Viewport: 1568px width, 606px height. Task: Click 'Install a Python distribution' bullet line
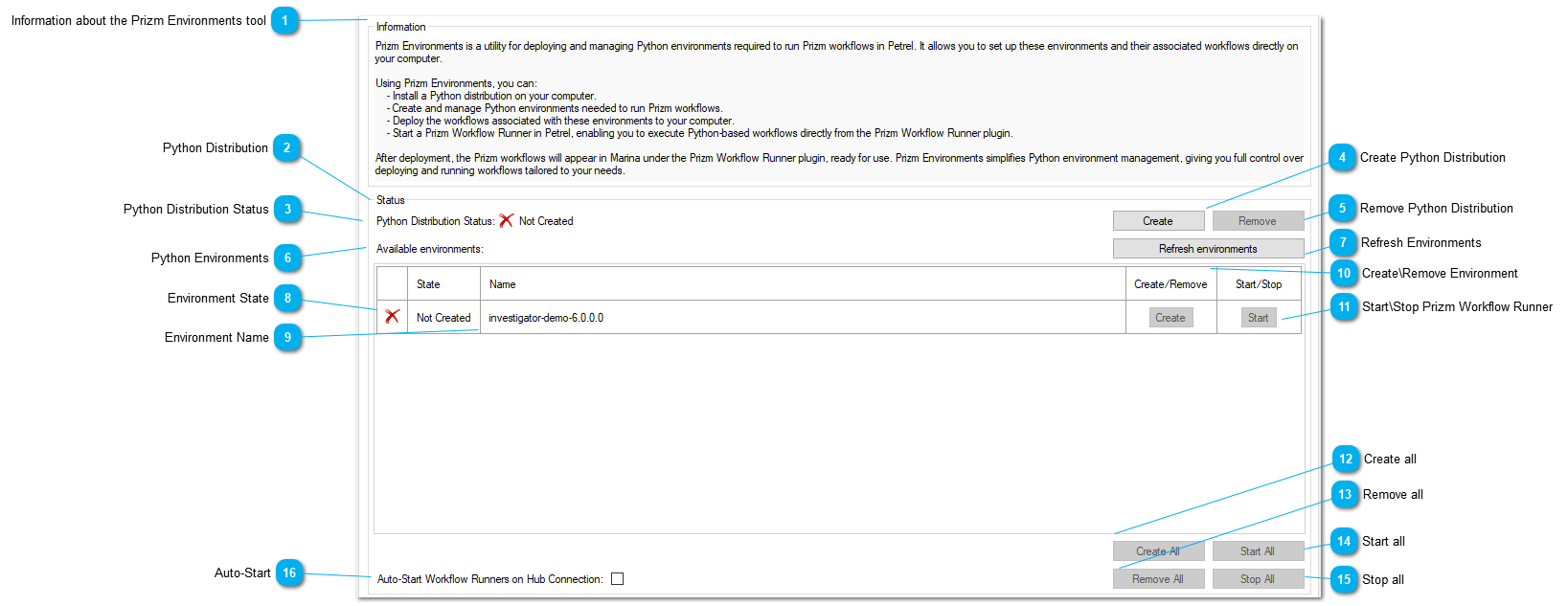click(x=491, y=96)
